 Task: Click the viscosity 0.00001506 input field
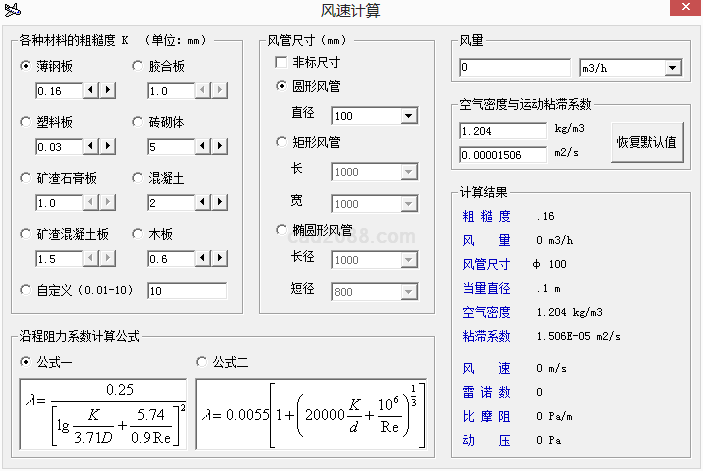click(503, 154)
